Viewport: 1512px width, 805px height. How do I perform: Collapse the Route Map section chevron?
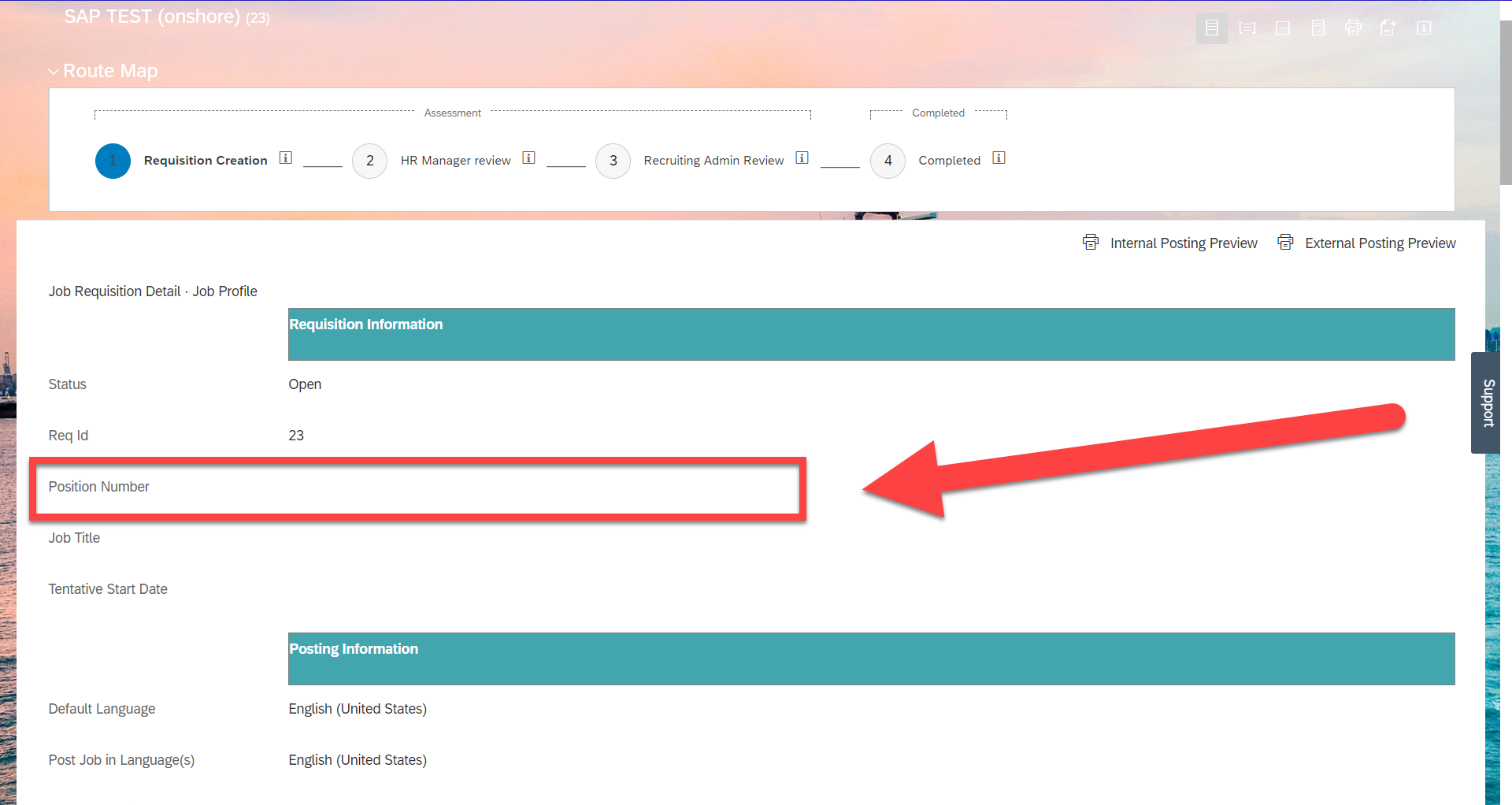click(x=54, y=72)
